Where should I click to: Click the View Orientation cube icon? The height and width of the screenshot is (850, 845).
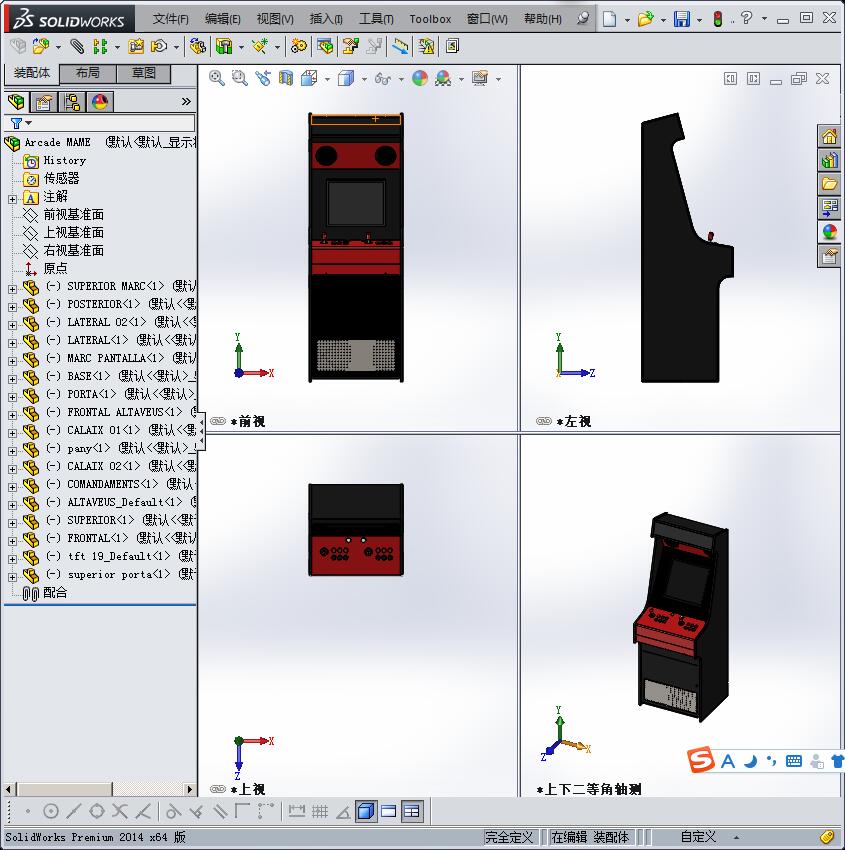[x=309, y=79]
